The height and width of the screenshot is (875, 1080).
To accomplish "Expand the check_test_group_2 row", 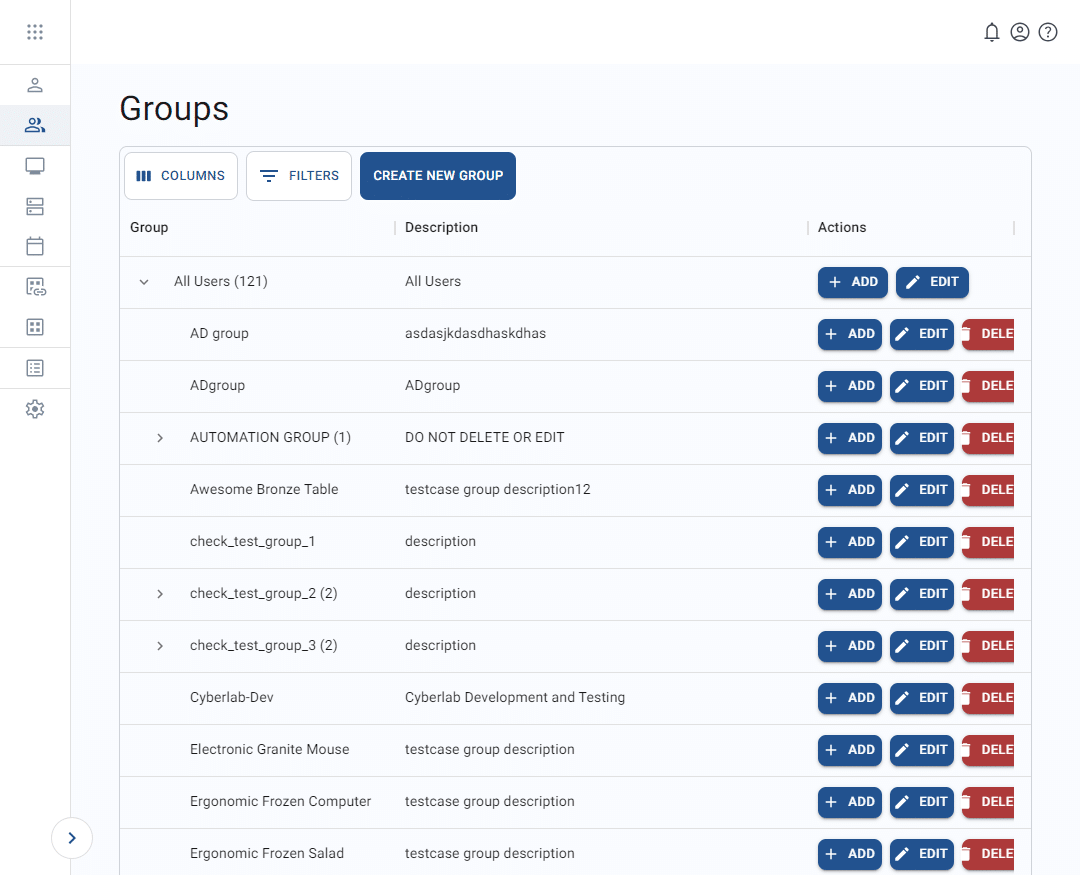I will click(160, 593).
